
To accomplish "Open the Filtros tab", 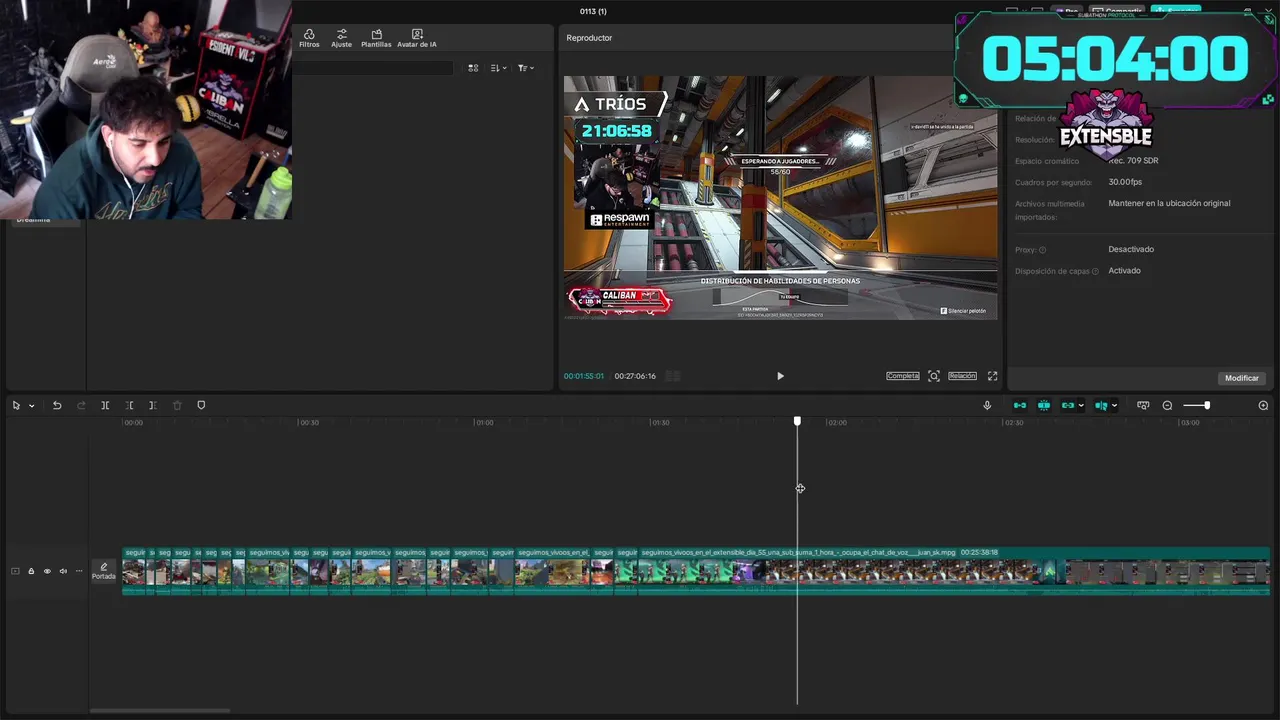I will tap(309, 38).
